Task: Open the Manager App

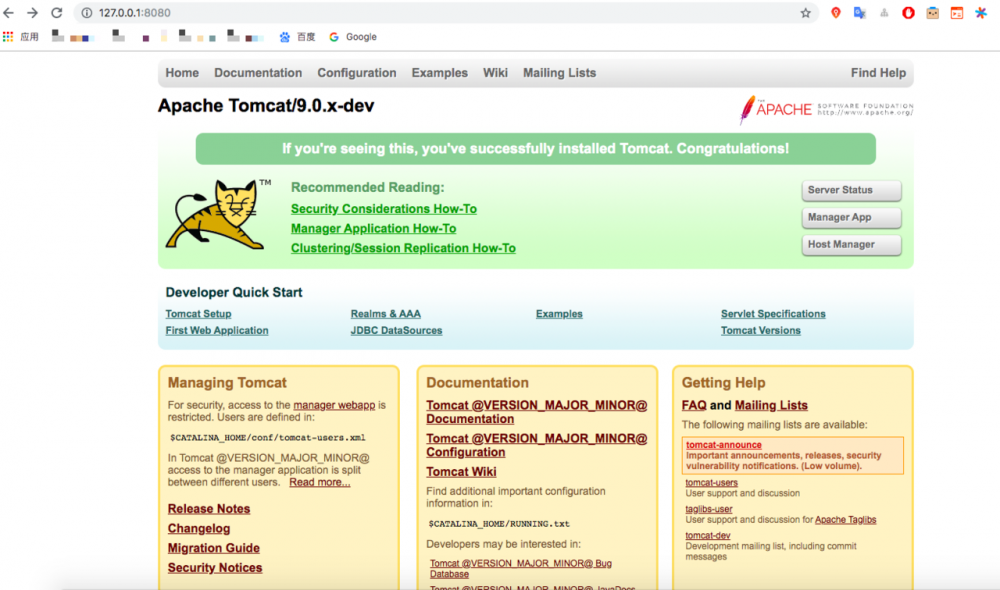Action: 850,217
